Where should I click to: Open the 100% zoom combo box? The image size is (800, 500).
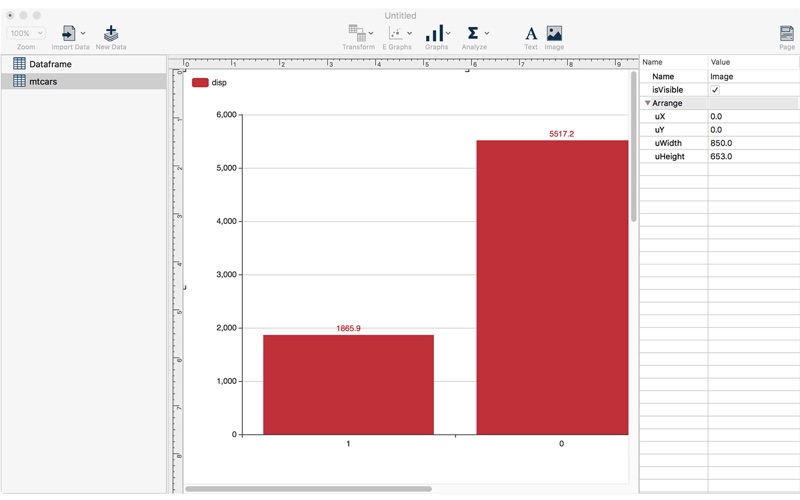[26, 33]
